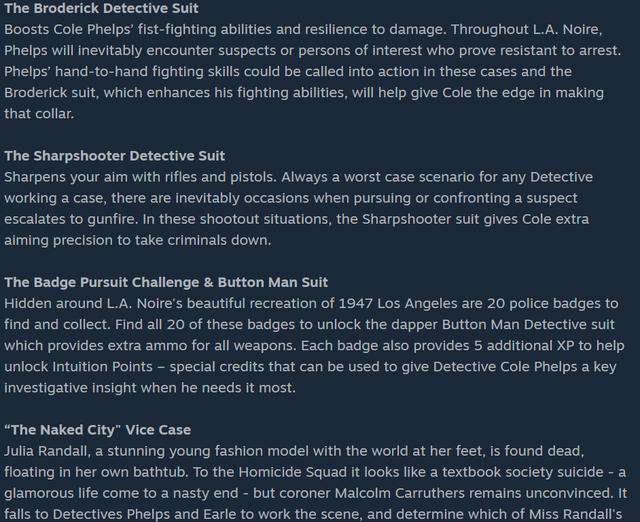Click the line starting "Sharpens your aim with rifles"

tap(298, 177)
